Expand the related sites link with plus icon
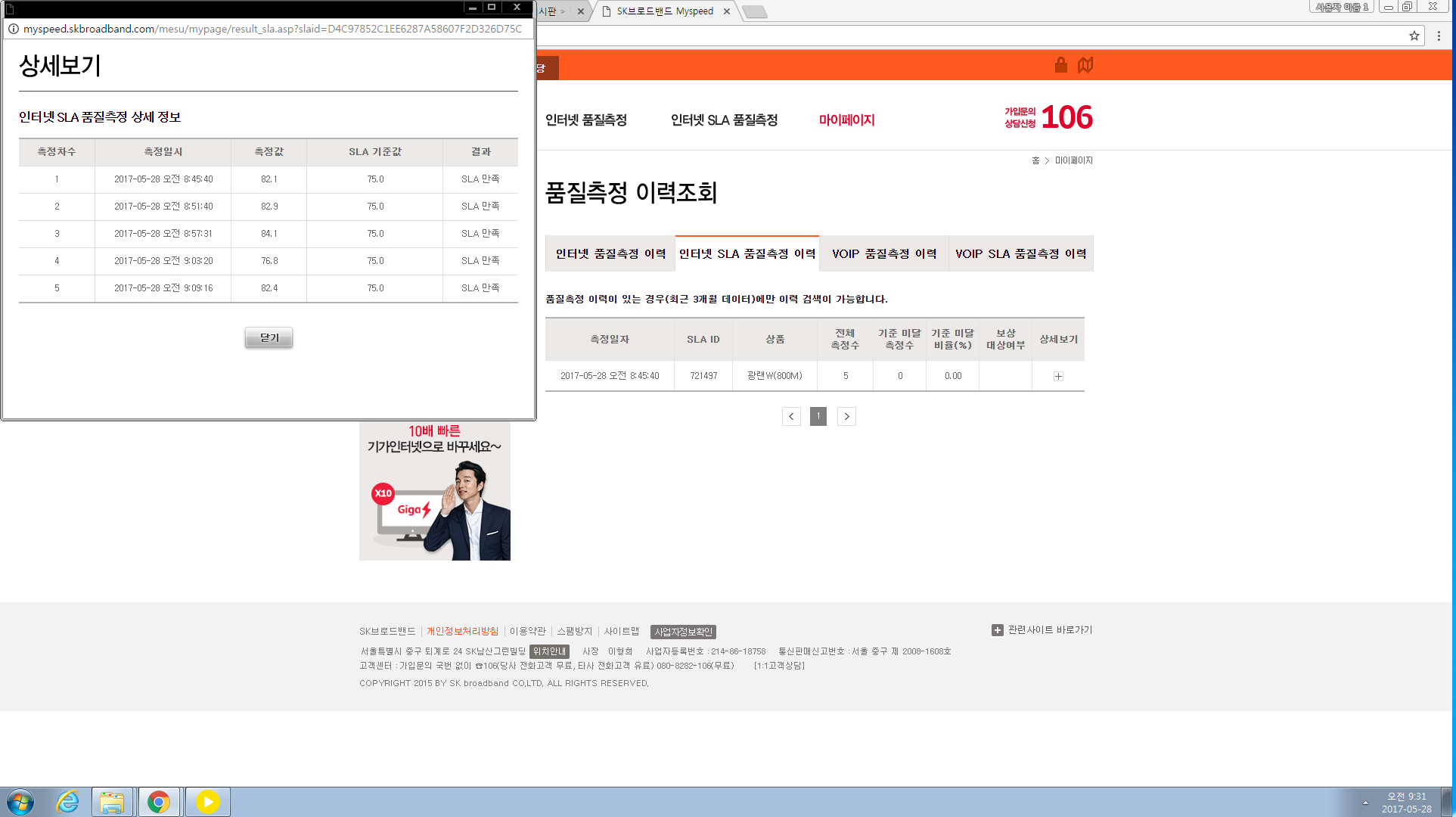Viewport: 1456px width, 817px height. pyautogui.click(x=1042, y=630)
